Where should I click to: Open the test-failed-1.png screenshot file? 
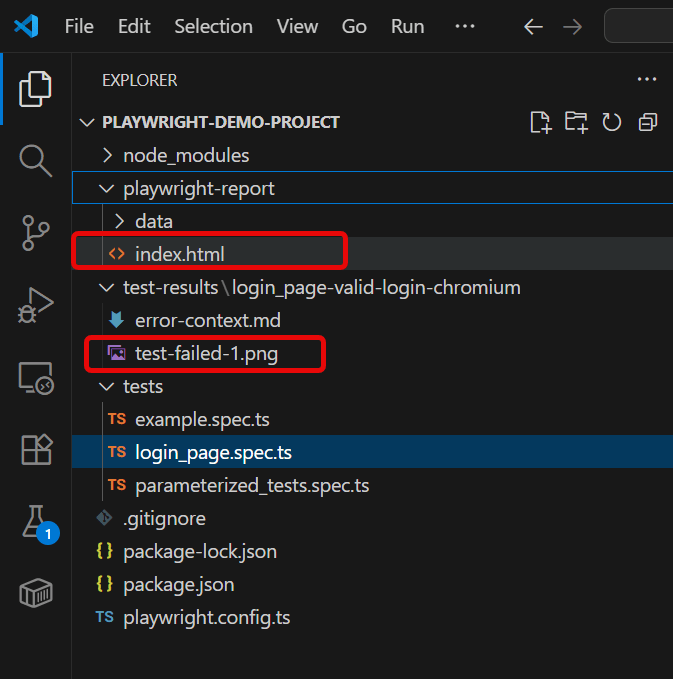tap(206, 353)
